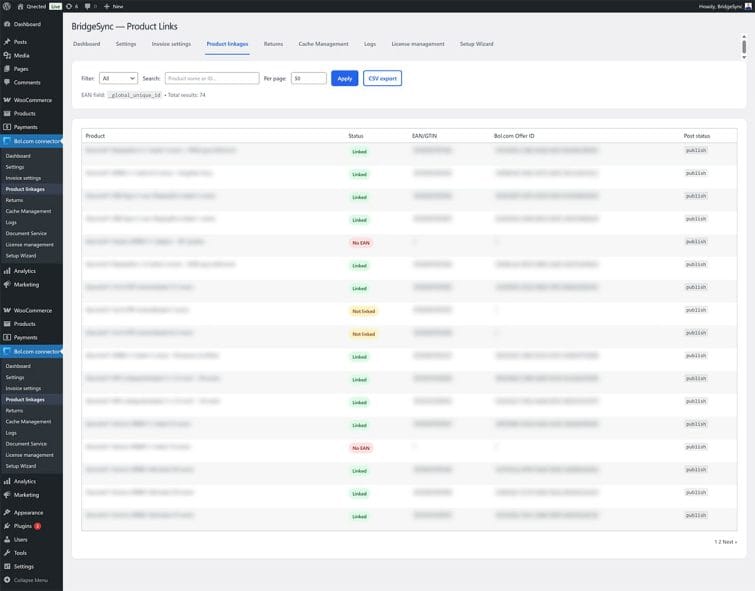Click the Bol.com Offer ID column header
The width and height of the screenshot is (755, 591).
514,136
